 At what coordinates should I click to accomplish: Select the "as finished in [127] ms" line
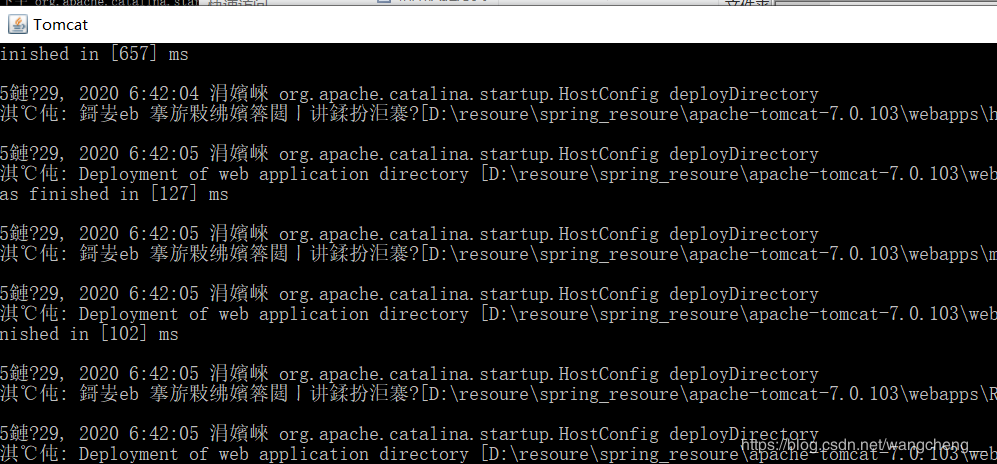click(x=114, y=194)
